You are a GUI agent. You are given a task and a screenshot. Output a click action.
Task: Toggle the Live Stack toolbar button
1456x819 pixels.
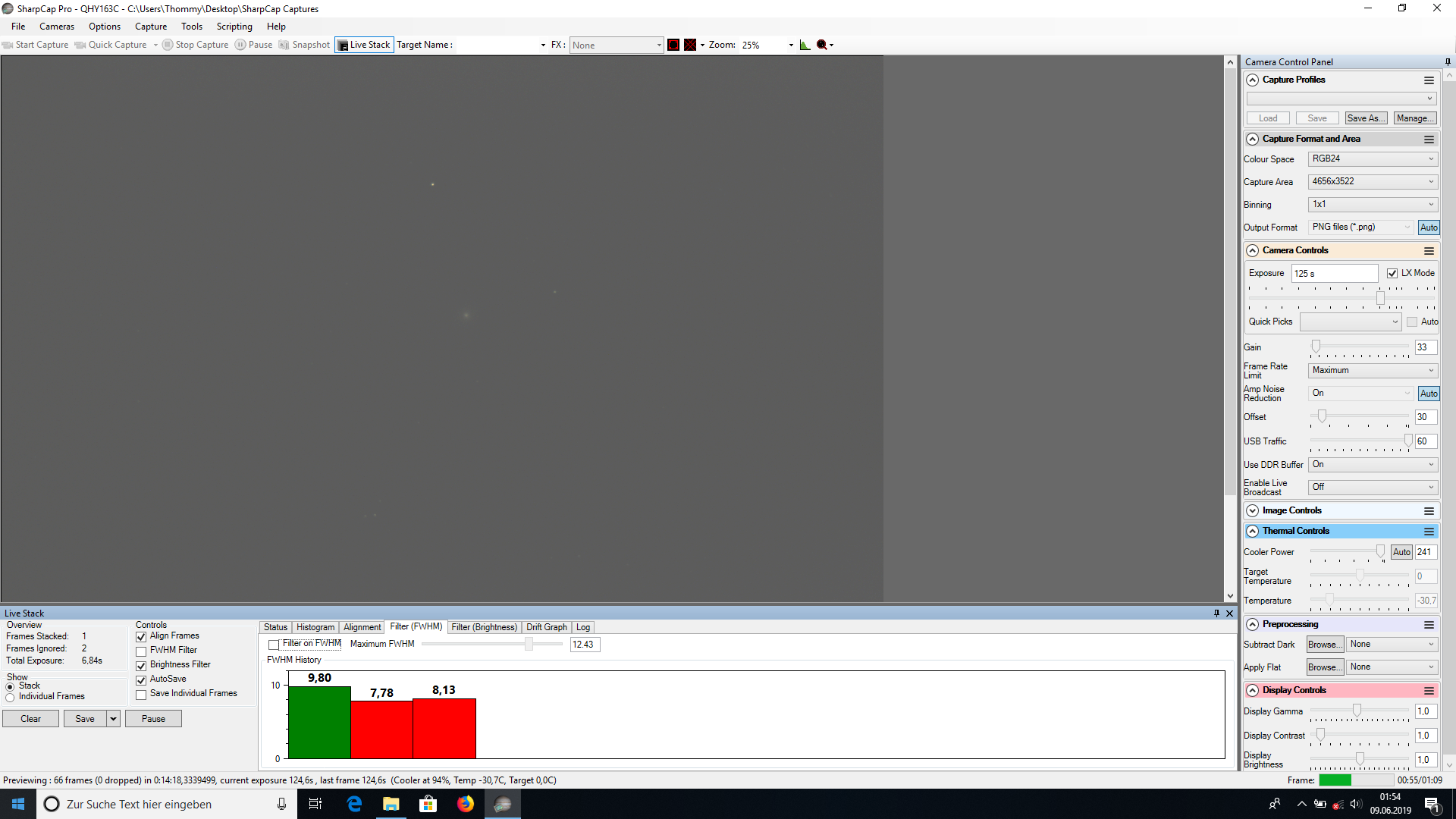click(364, 45)
